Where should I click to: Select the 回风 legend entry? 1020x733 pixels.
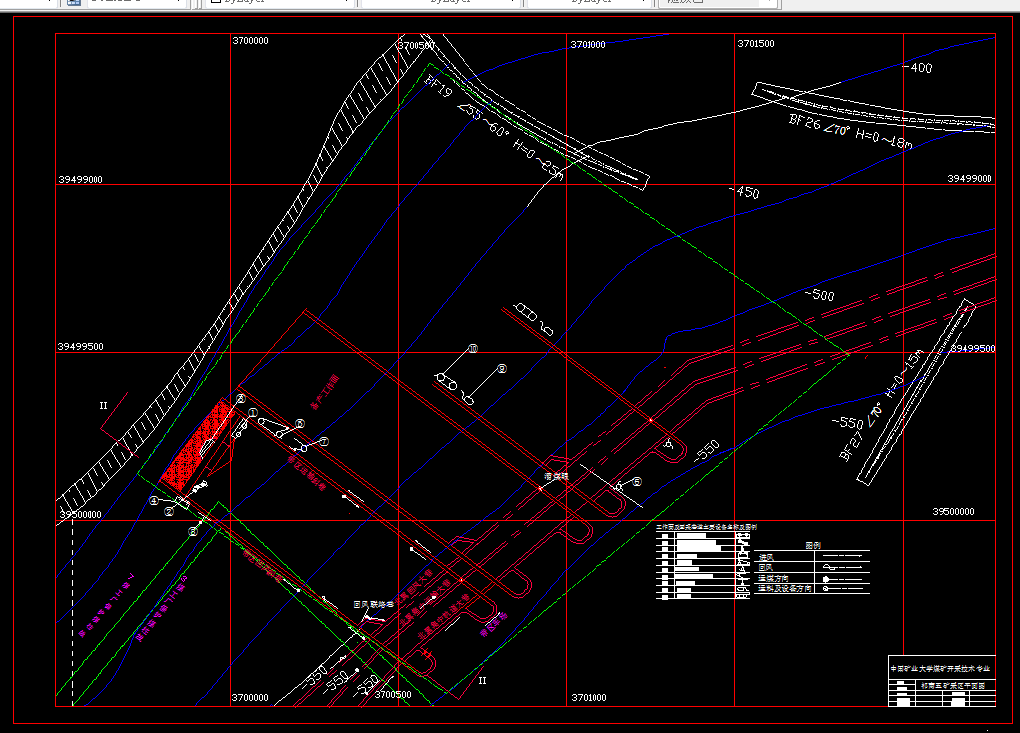tap(766, 567)
